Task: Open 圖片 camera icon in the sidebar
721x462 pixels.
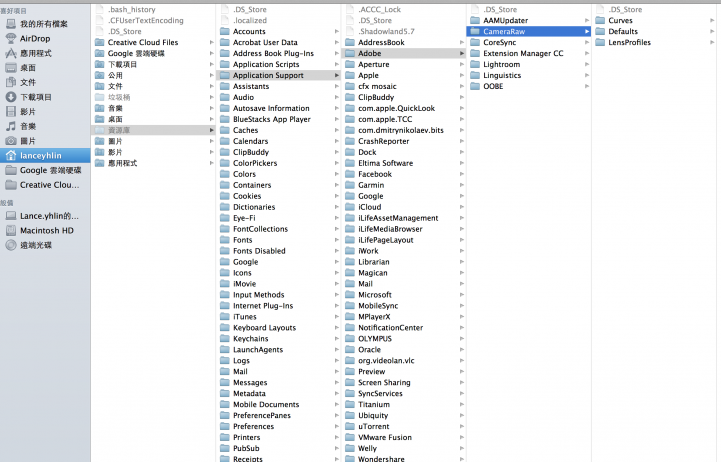Action: (x=11, y=141)
